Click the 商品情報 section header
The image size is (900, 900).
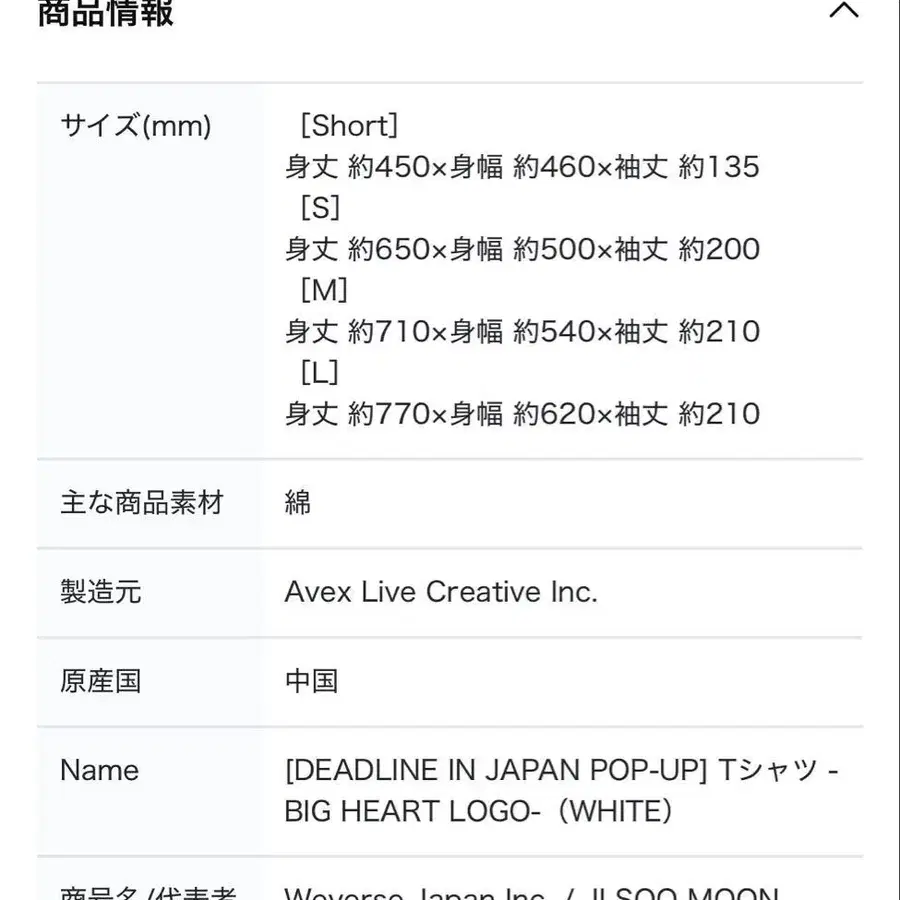click(103, 13)
